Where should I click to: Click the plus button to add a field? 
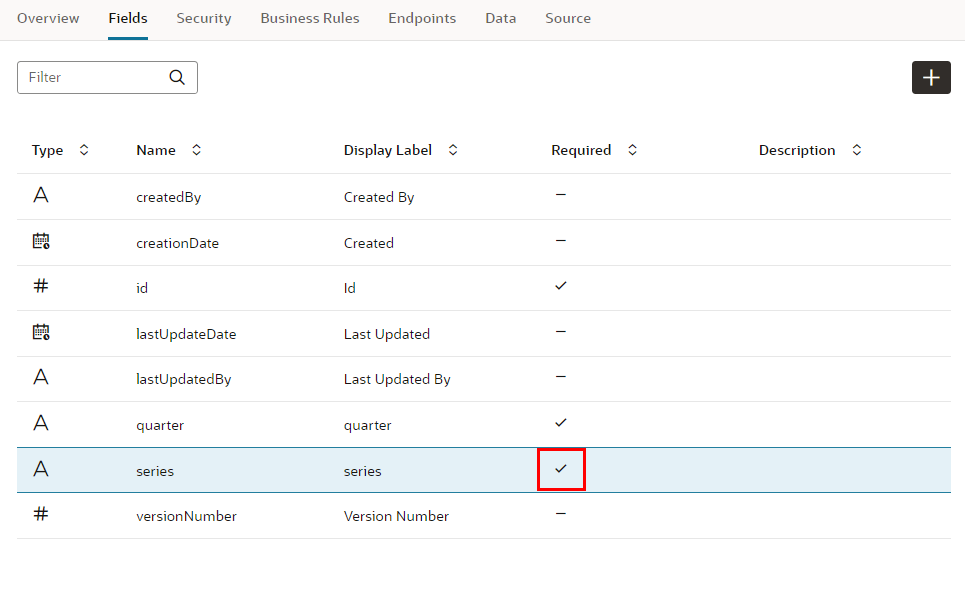tap(930, 78)
